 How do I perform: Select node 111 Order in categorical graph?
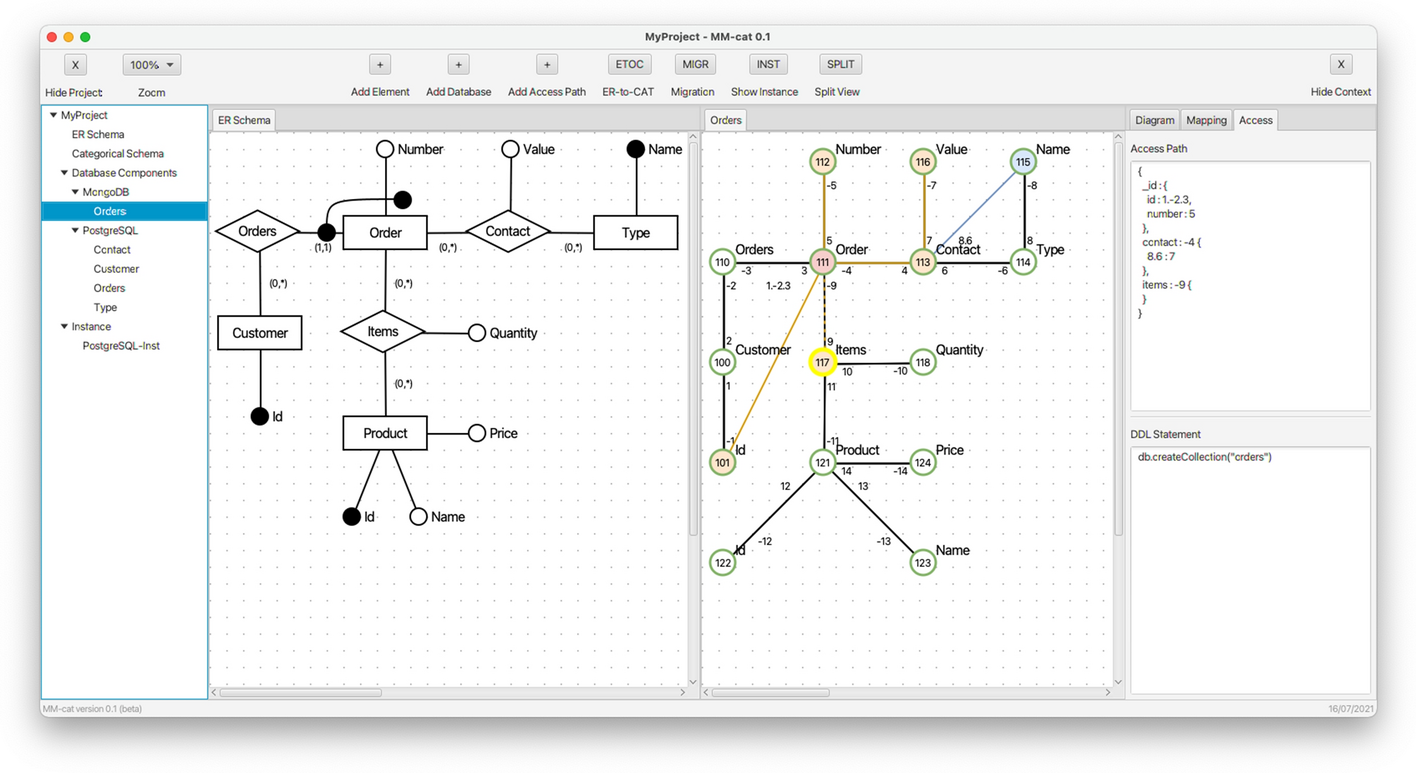pos(822,262)
